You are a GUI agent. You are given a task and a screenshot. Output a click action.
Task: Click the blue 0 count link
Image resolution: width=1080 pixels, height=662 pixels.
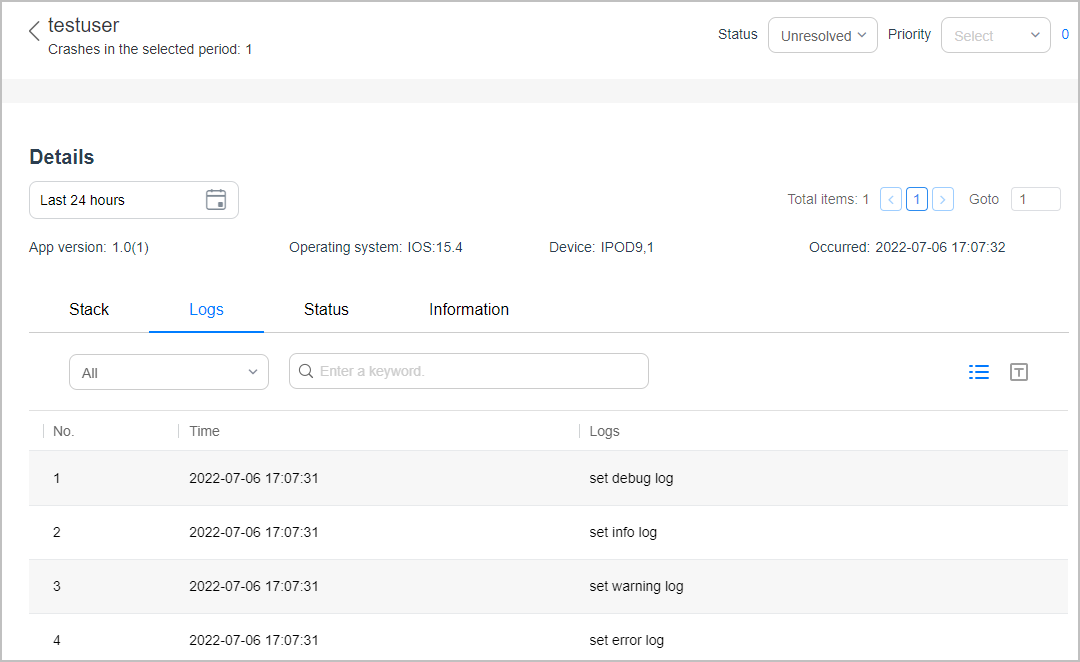pyautogui.click(x=1065, y=35)
